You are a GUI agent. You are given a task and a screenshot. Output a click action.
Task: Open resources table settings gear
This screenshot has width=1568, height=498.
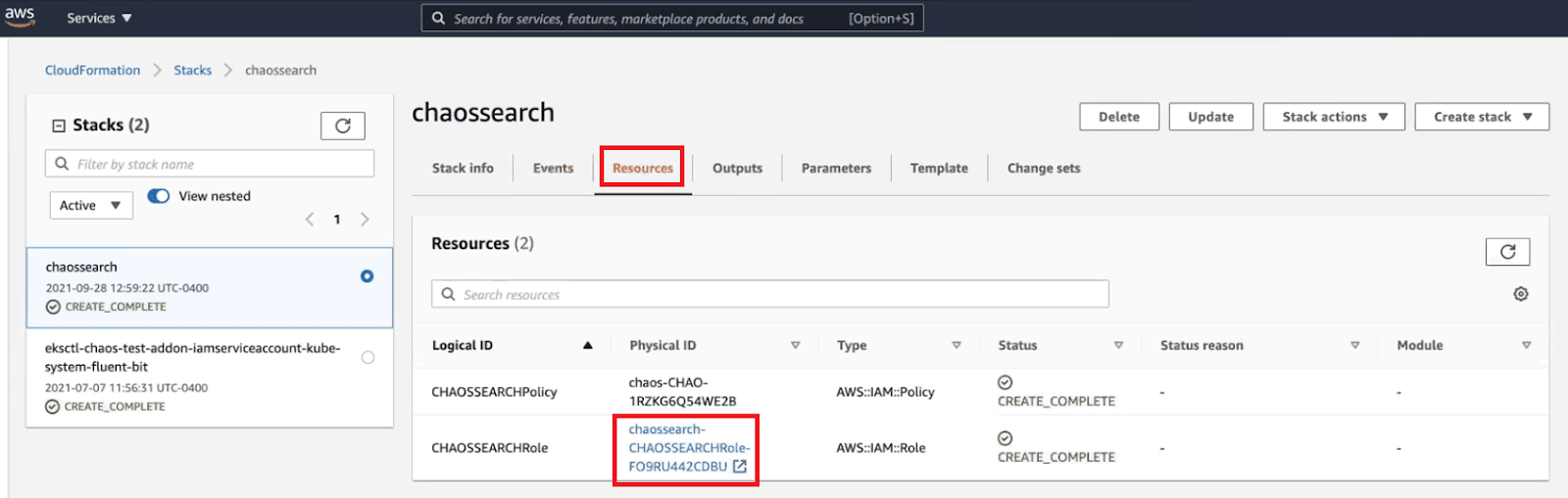1521,294
